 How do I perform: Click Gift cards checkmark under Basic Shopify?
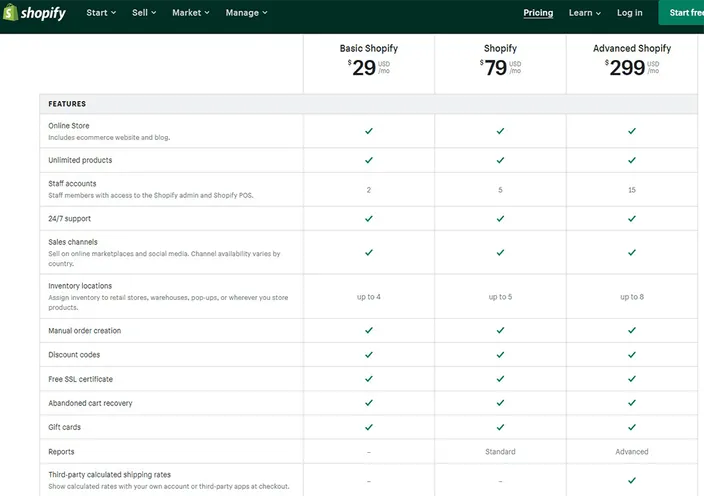(369, 427)
